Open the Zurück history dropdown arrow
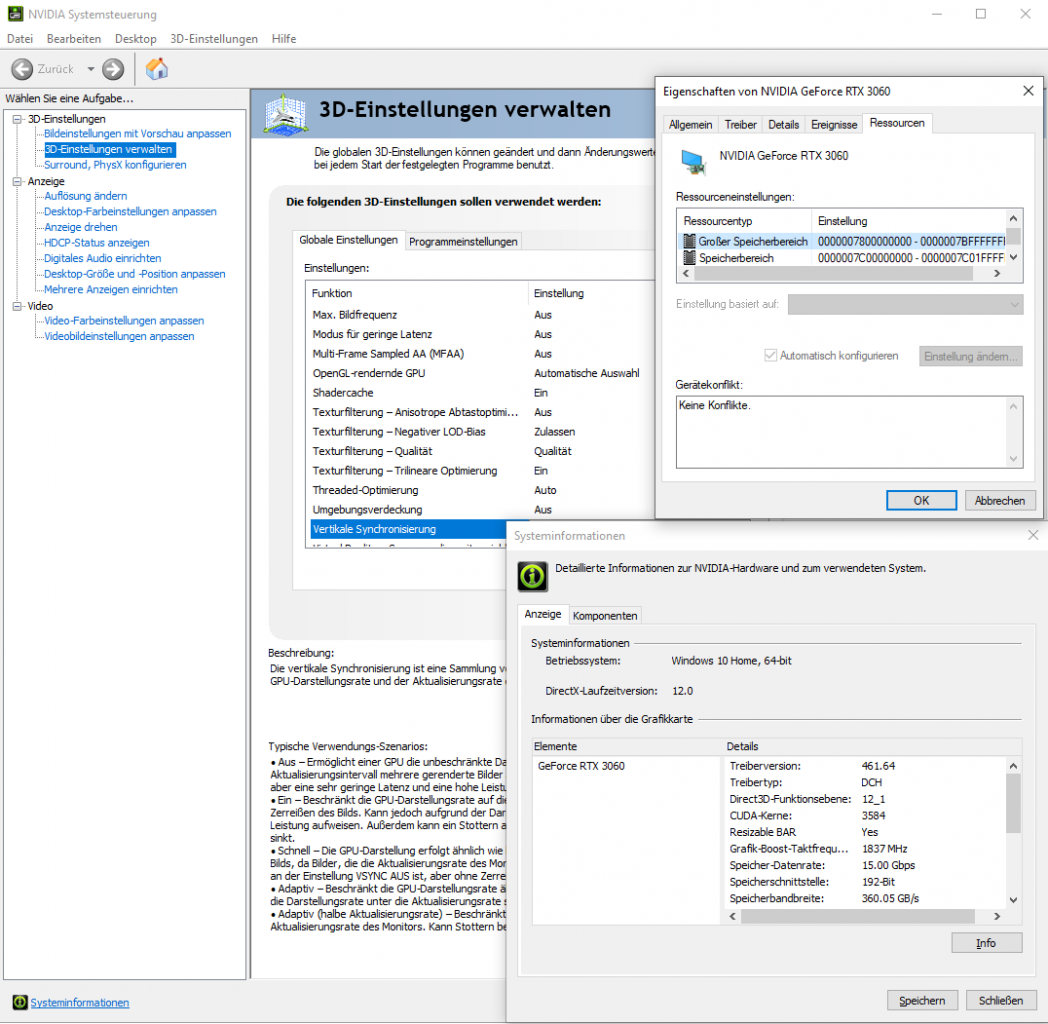Image resolution: width=1048 pixels, height=1024 pixels. (x=90, y=69)
